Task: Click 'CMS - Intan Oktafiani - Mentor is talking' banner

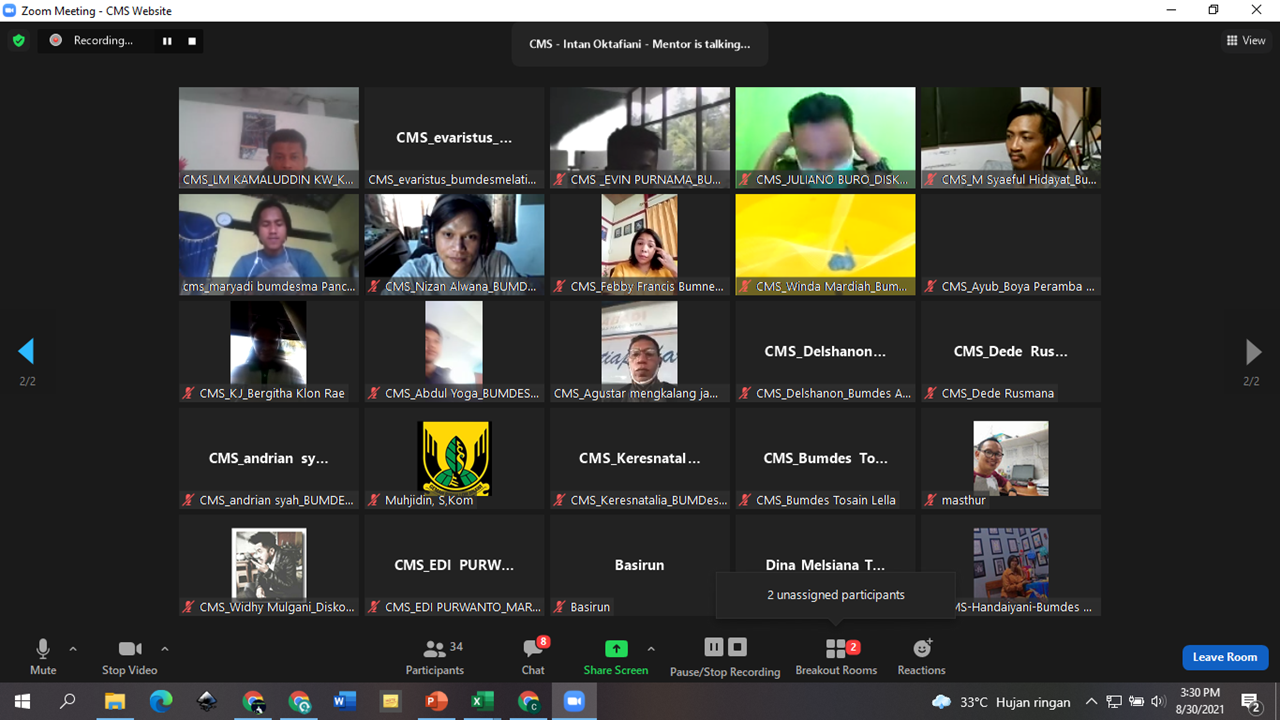Action: [640, 44]
